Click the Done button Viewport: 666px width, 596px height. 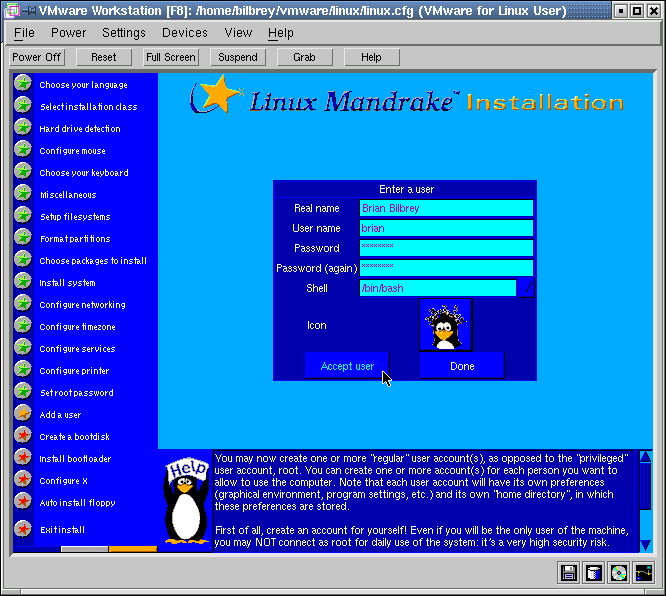[x=462, y=366]
